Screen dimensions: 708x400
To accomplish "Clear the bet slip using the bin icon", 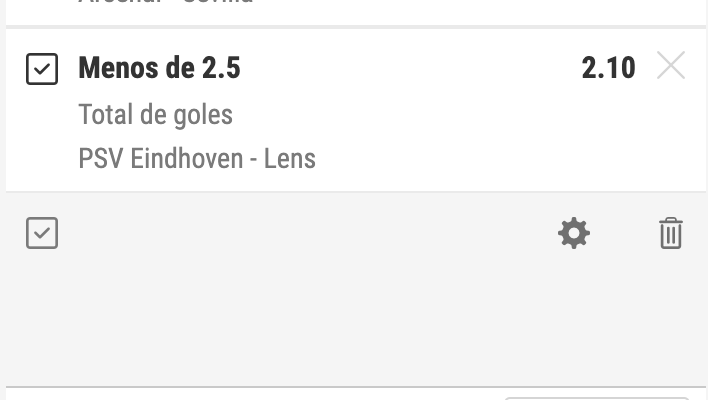I will pos(671,233).
